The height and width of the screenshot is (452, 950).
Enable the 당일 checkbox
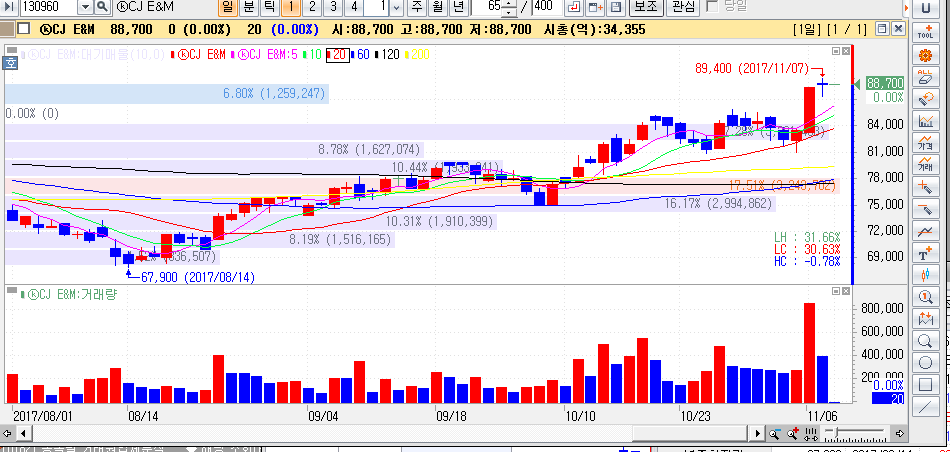pyautogui.click(x=711, y=7)
